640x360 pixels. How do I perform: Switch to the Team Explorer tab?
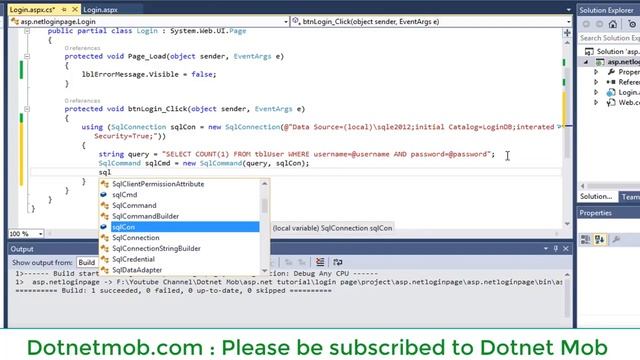coord(630,197)
